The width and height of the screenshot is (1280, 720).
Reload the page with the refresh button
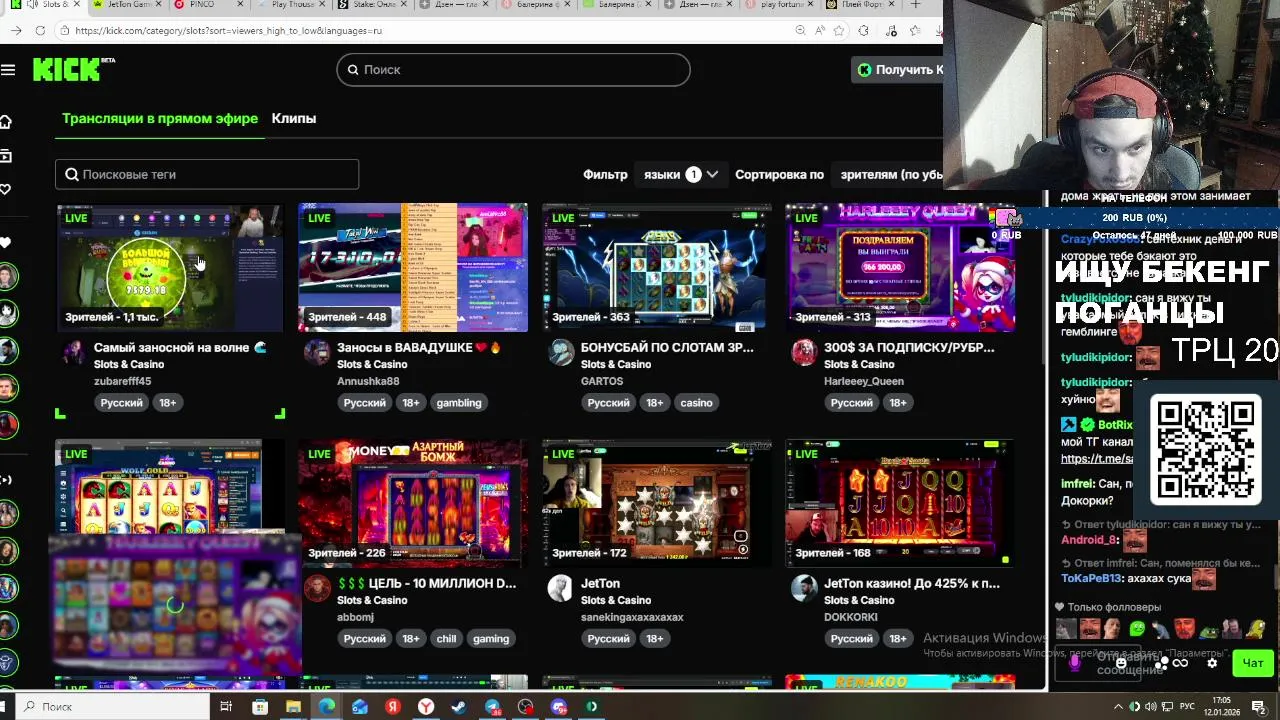pyautogui.click(x=40, y=30)
